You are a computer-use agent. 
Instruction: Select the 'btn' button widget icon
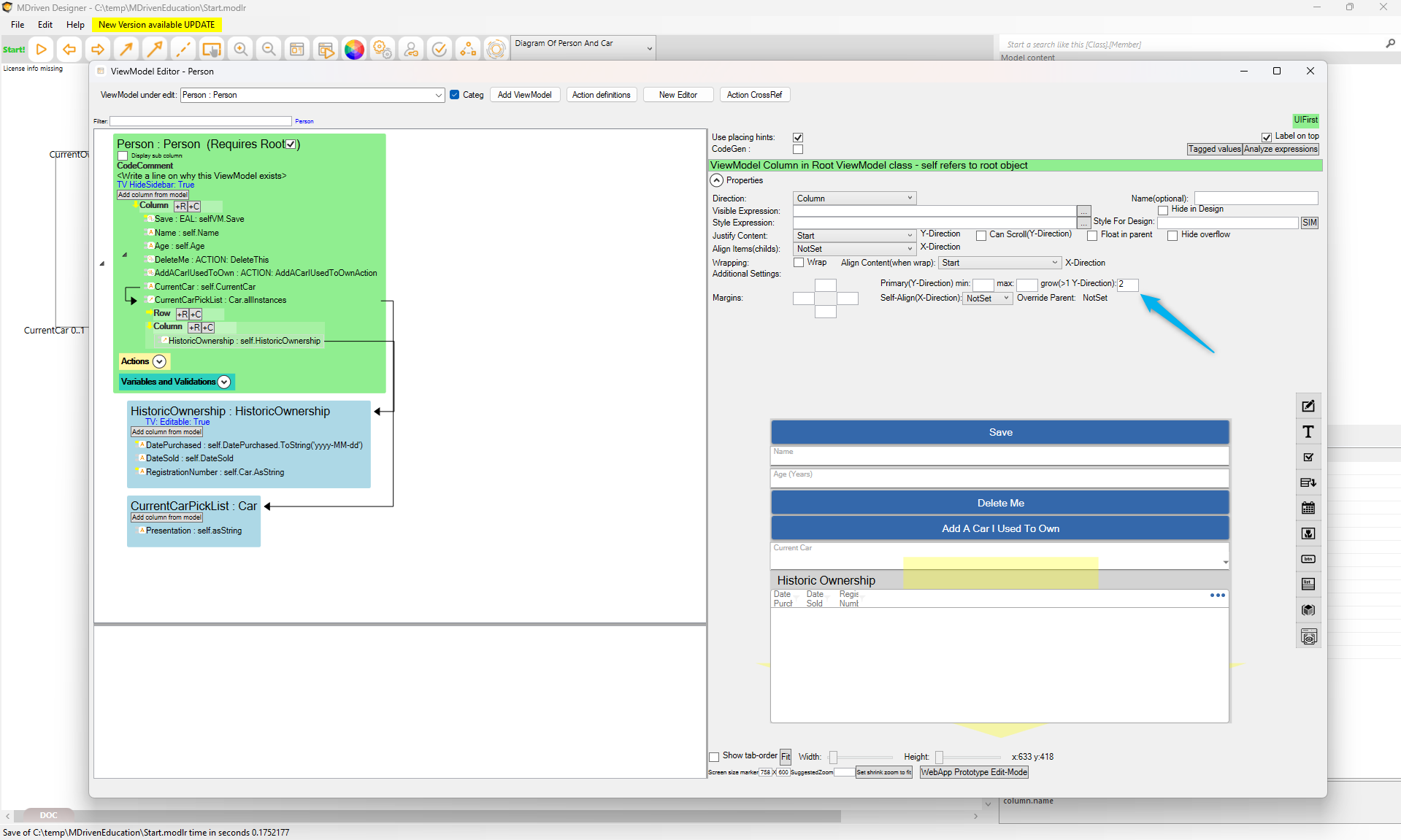coord(1308,559)
